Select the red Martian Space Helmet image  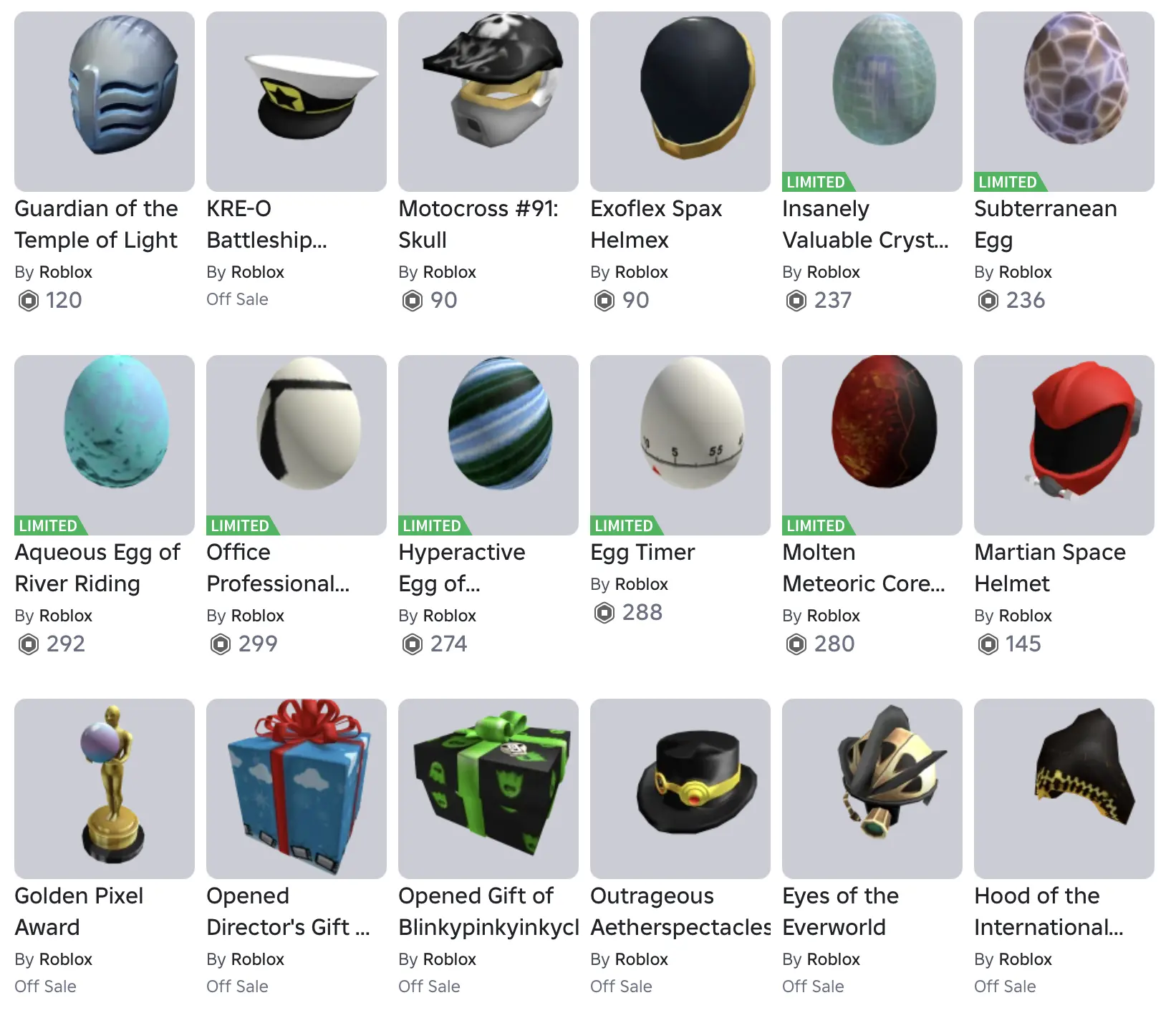click(x=1064, y=445)
